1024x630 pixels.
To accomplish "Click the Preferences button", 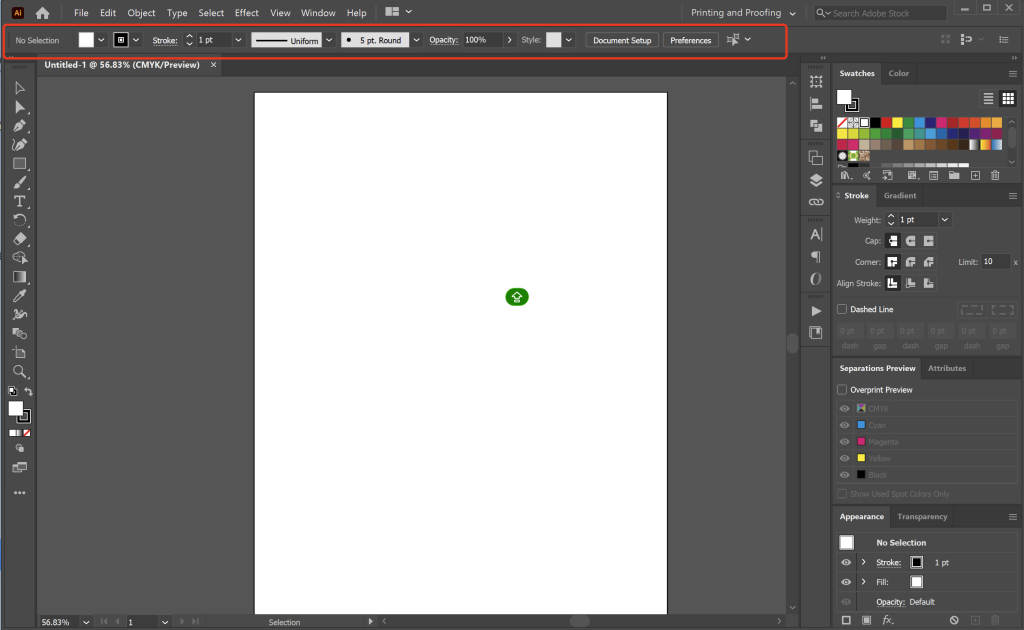I will point(690,40).
